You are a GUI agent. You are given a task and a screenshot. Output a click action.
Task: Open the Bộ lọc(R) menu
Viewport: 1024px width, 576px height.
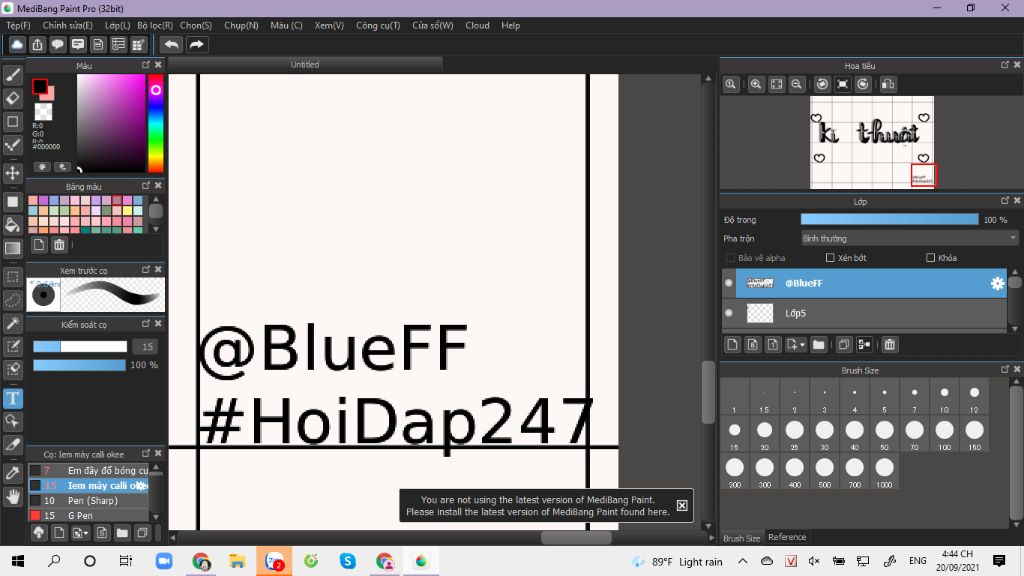pos(155,25)
